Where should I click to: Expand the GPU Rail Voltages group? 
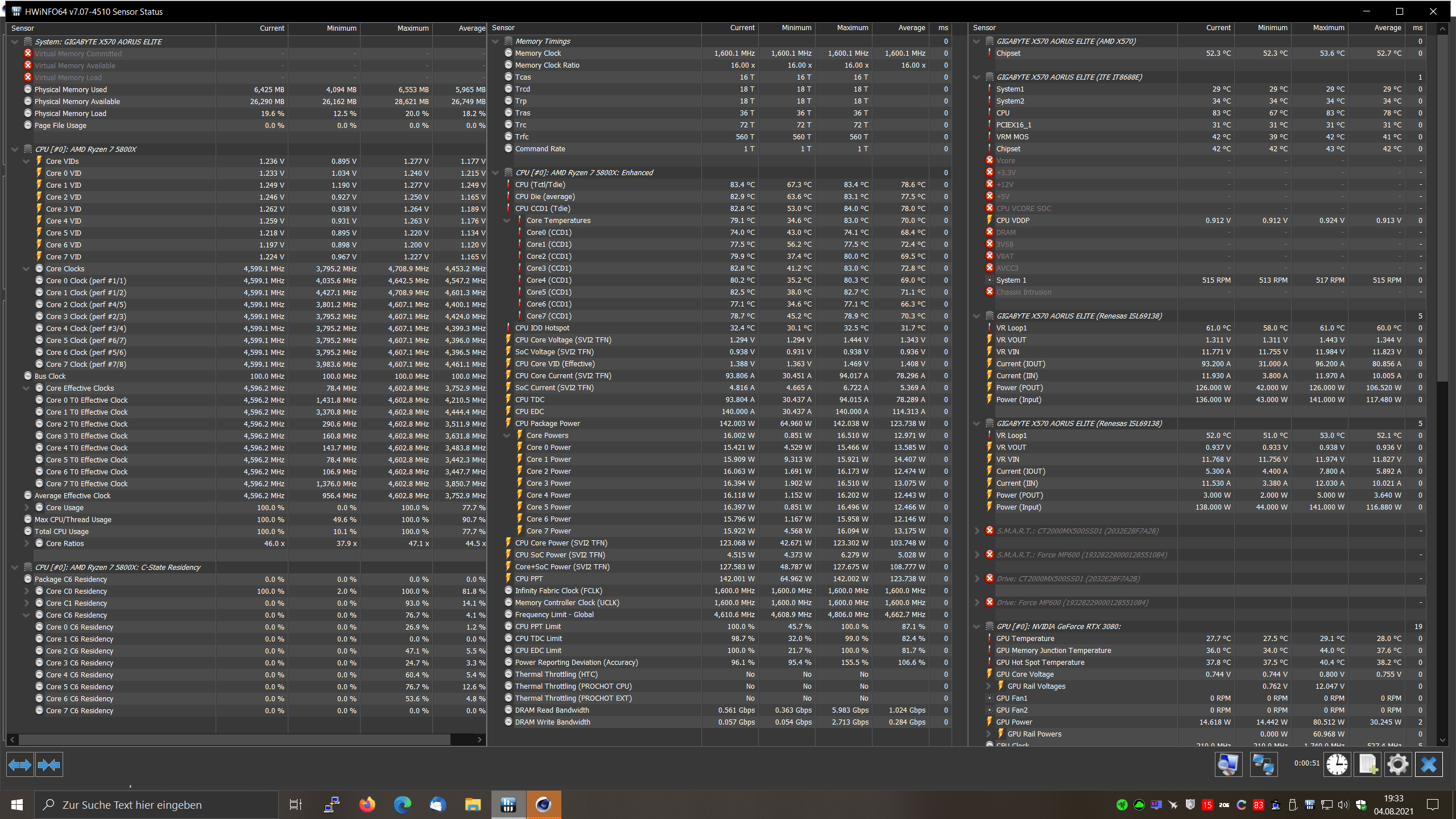[988, 686]
